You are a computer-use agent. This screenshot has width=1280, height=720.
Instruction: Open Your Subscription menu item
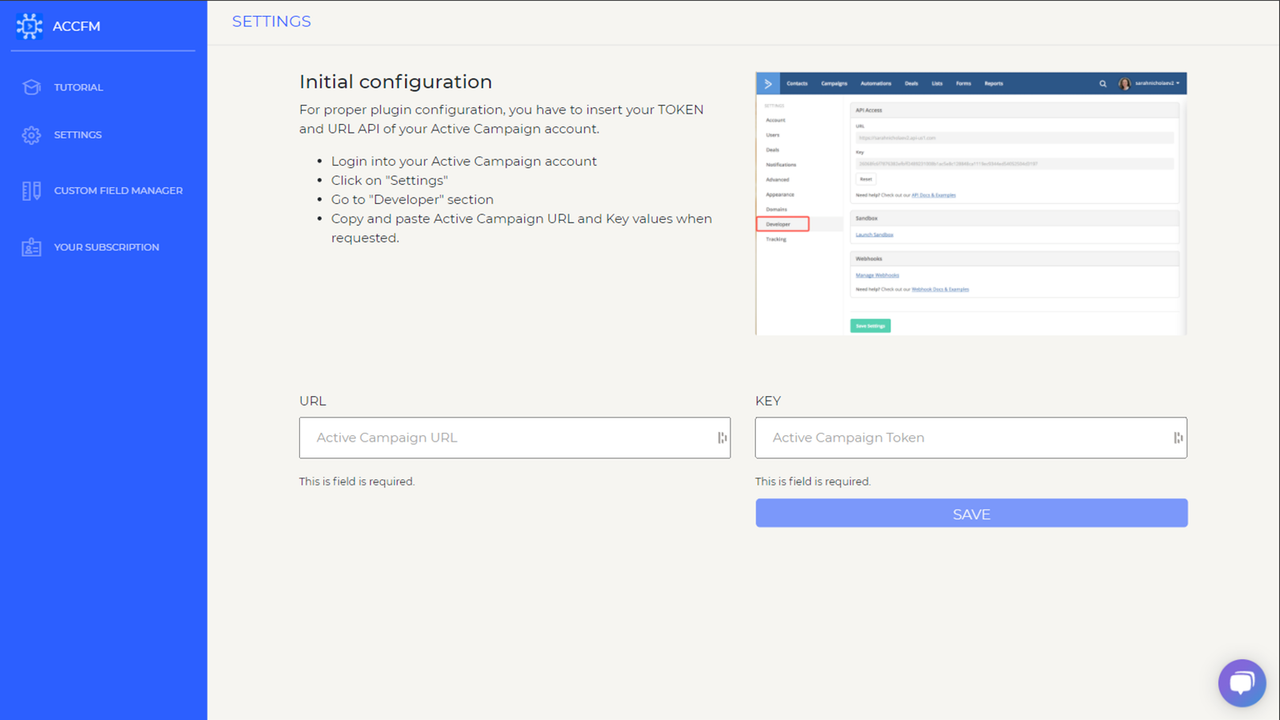point(106,247)
